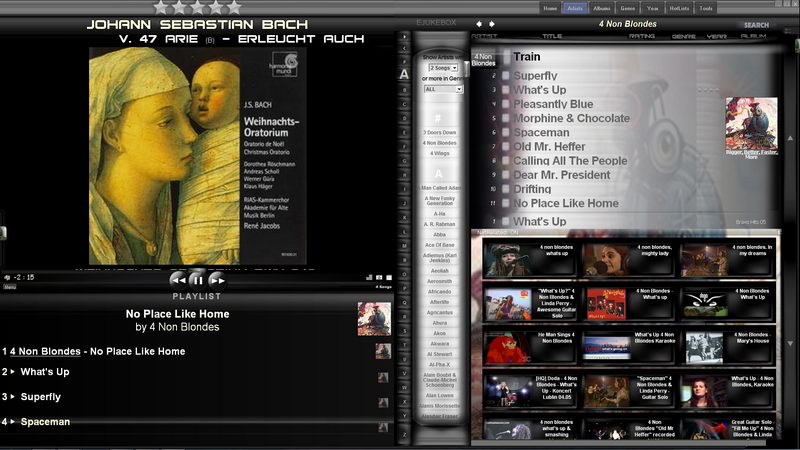800x450 pixels.
Task: Jump to letter C in alphabet strip
Action: point(405,105)
